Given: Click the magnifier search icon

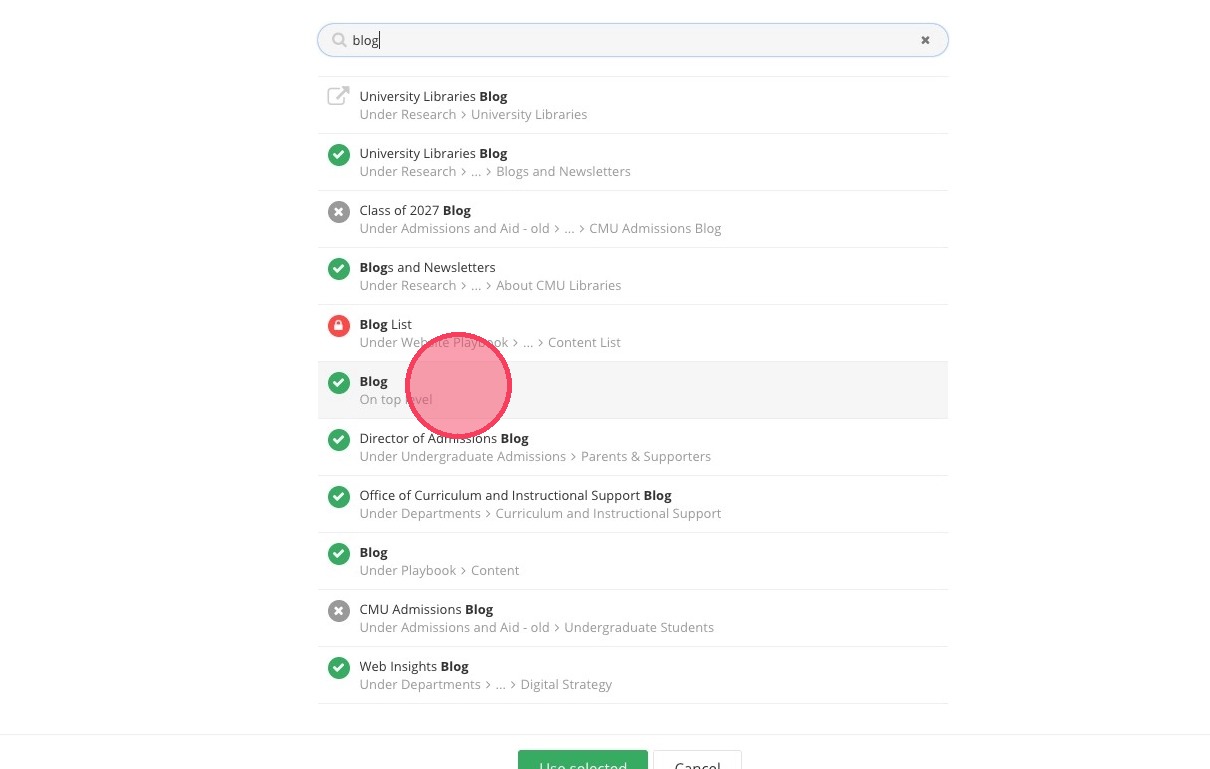Looking at the screenshot, I should tap(339, 41).
